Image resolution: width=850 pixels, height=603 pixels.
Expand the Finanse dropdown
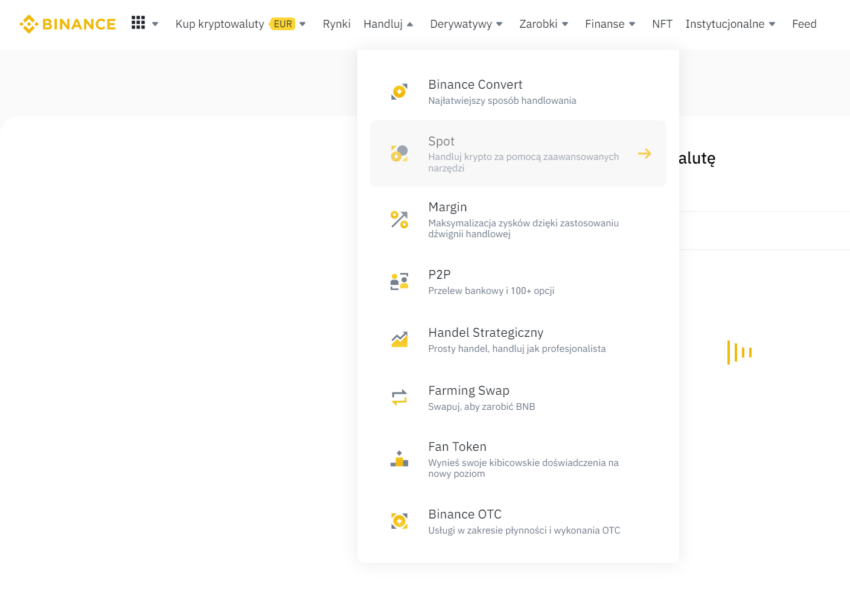[x=610, y=24]
